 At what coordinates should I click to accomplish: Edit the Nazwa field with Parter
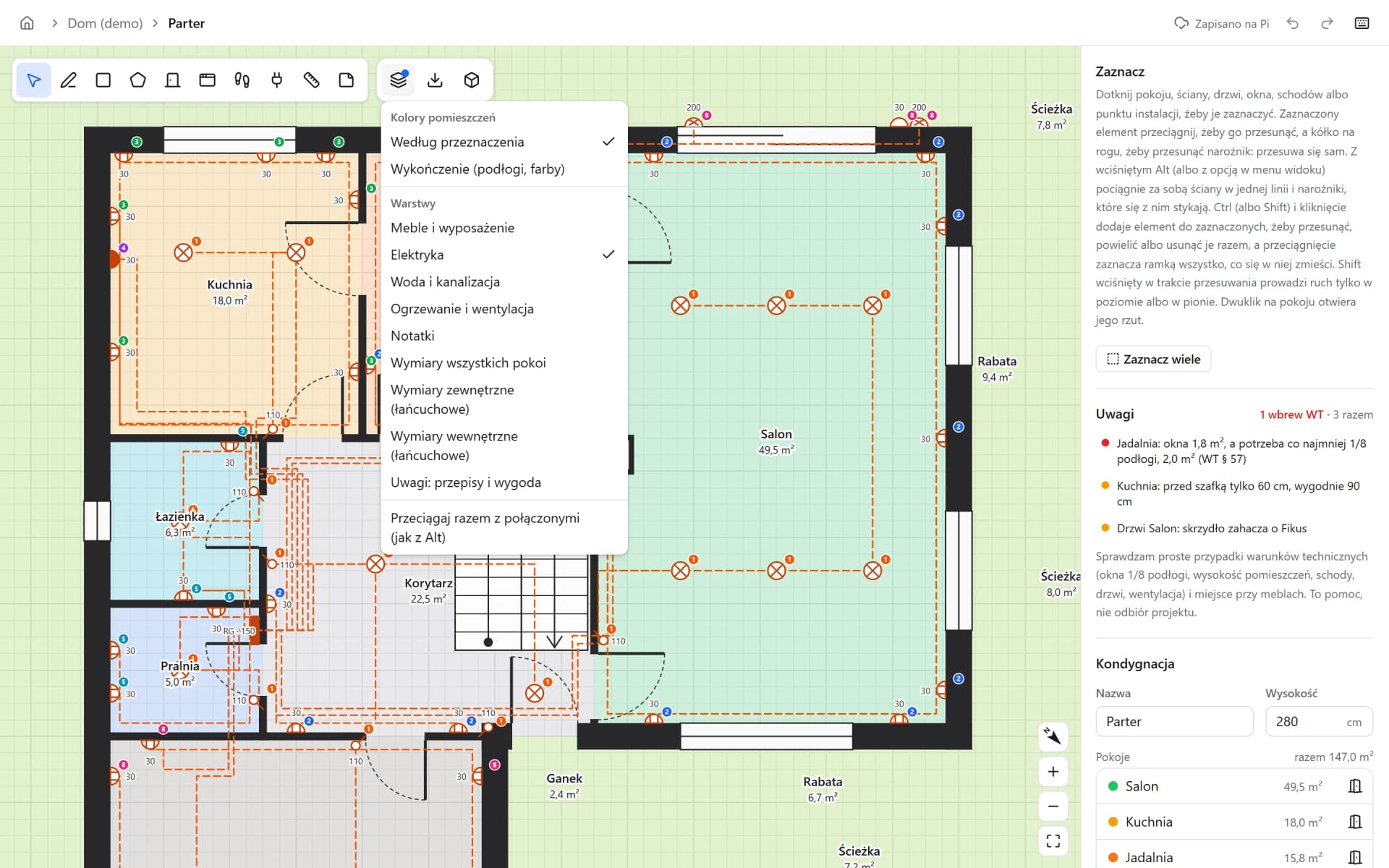point(1174,722)
